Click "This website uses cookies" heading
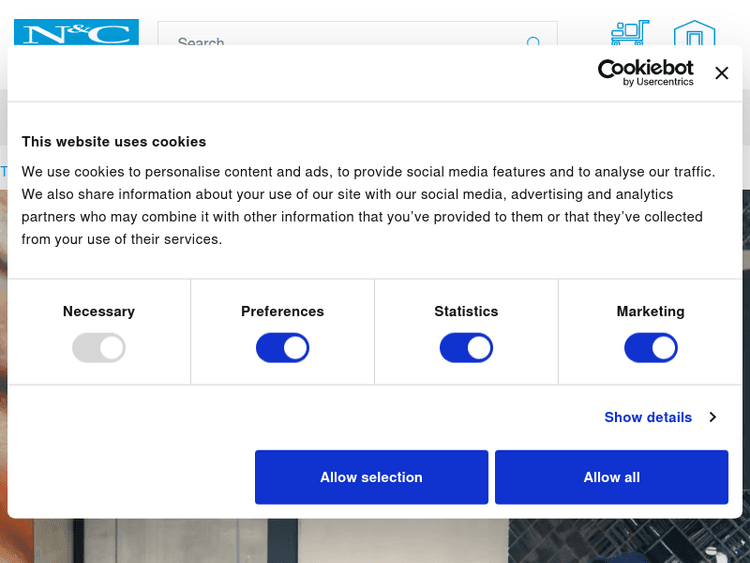 pos(114,142)
